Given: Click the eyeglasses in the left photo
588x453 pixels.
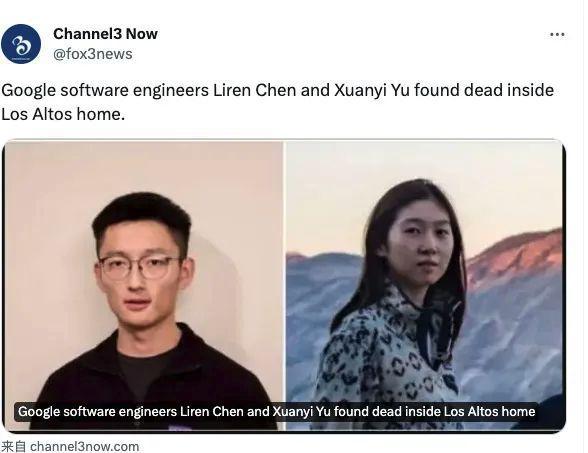Looking at the screenshot, I should pos(140,267).
